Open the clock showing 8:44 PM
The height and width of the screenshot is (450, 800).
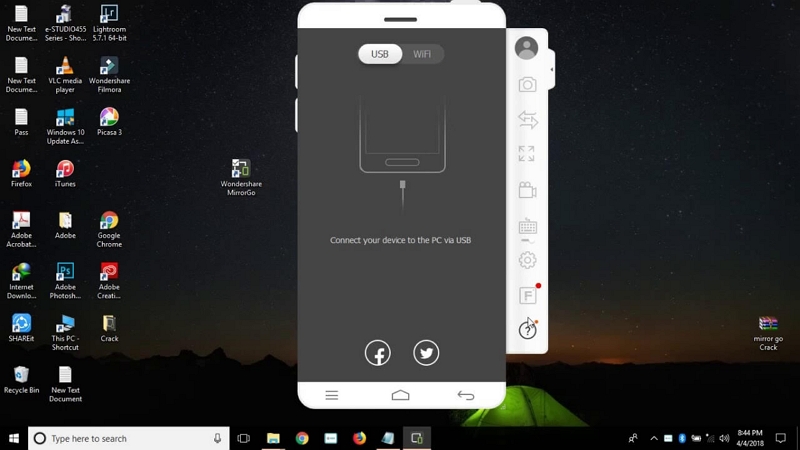pos(749,438)
